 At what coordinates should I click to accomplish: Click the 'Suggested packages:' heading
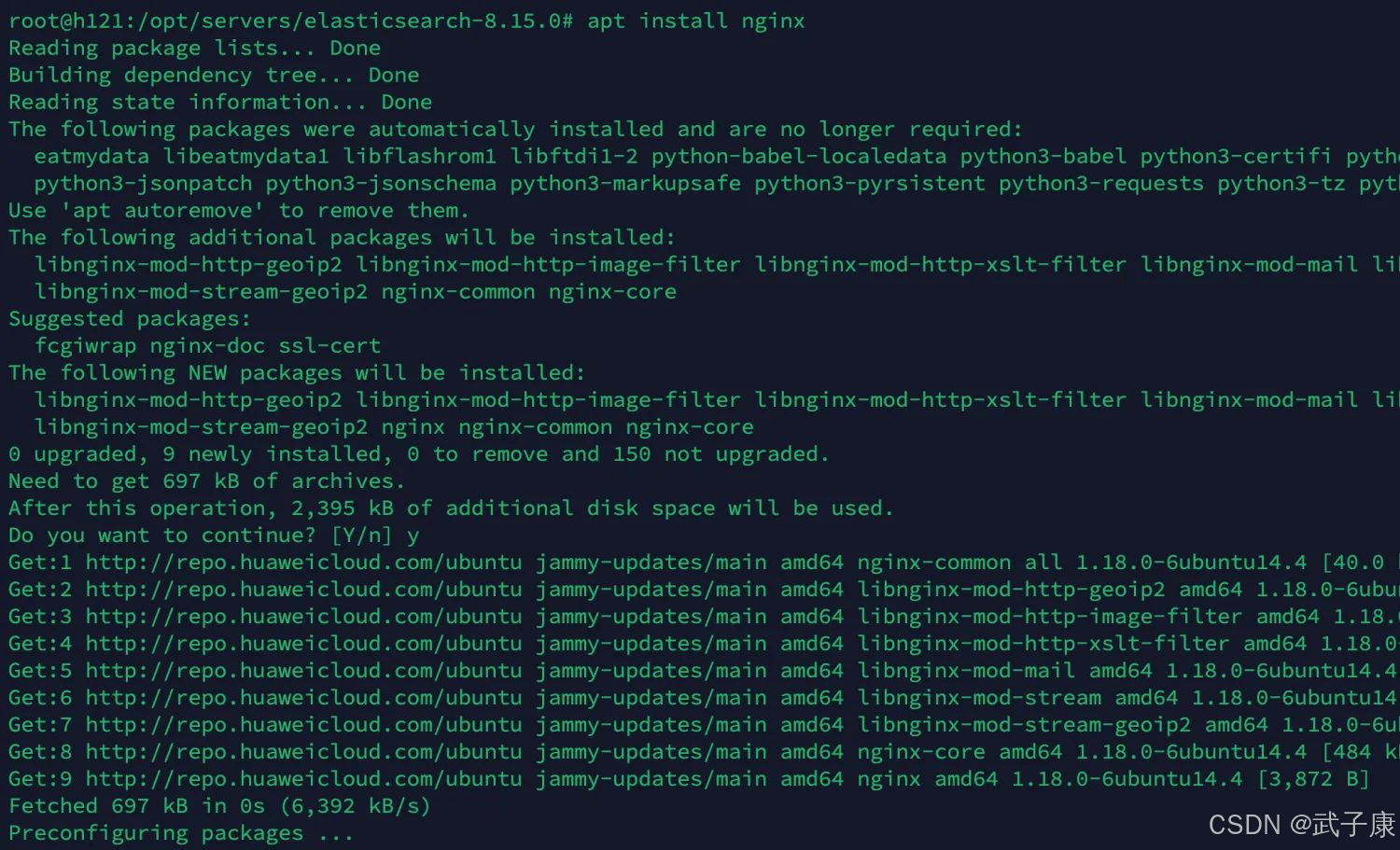pyautogui.click(x=130, y=319)
